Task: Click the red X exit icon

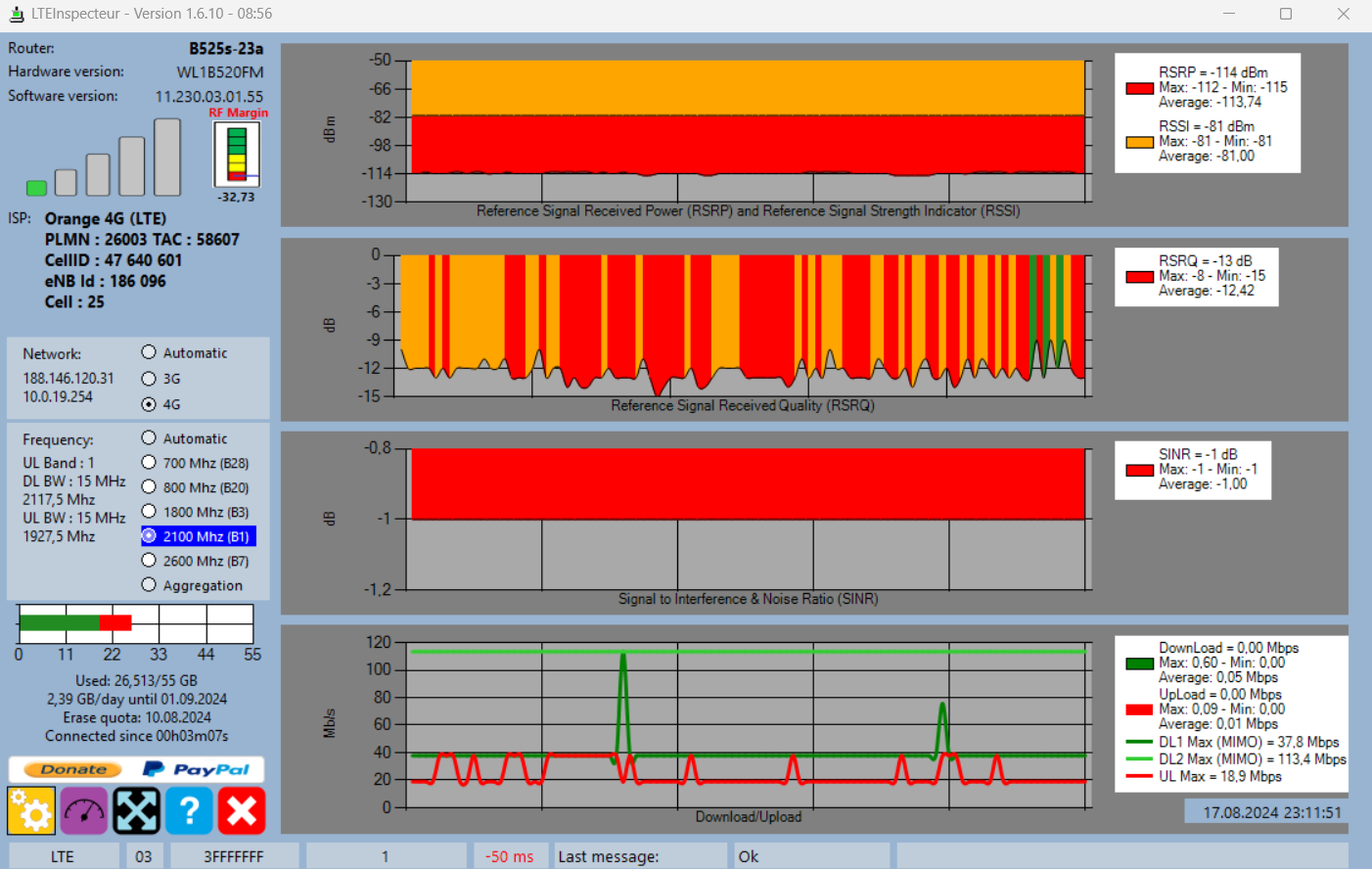Action: (x=242, y=810)
